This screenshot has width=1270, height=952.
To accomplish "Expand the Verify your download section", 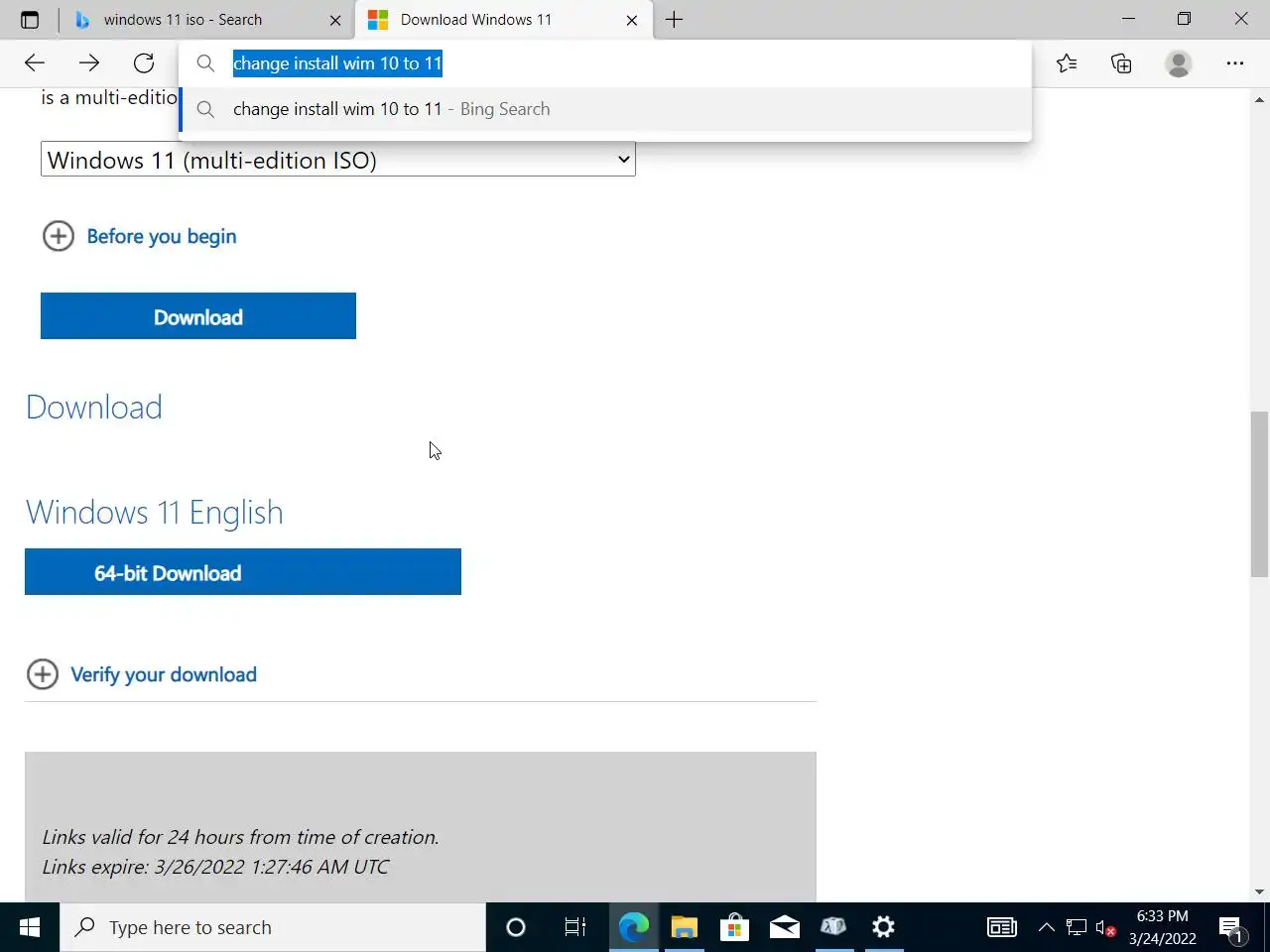I will pyautogui.click(x=142, y=674).
